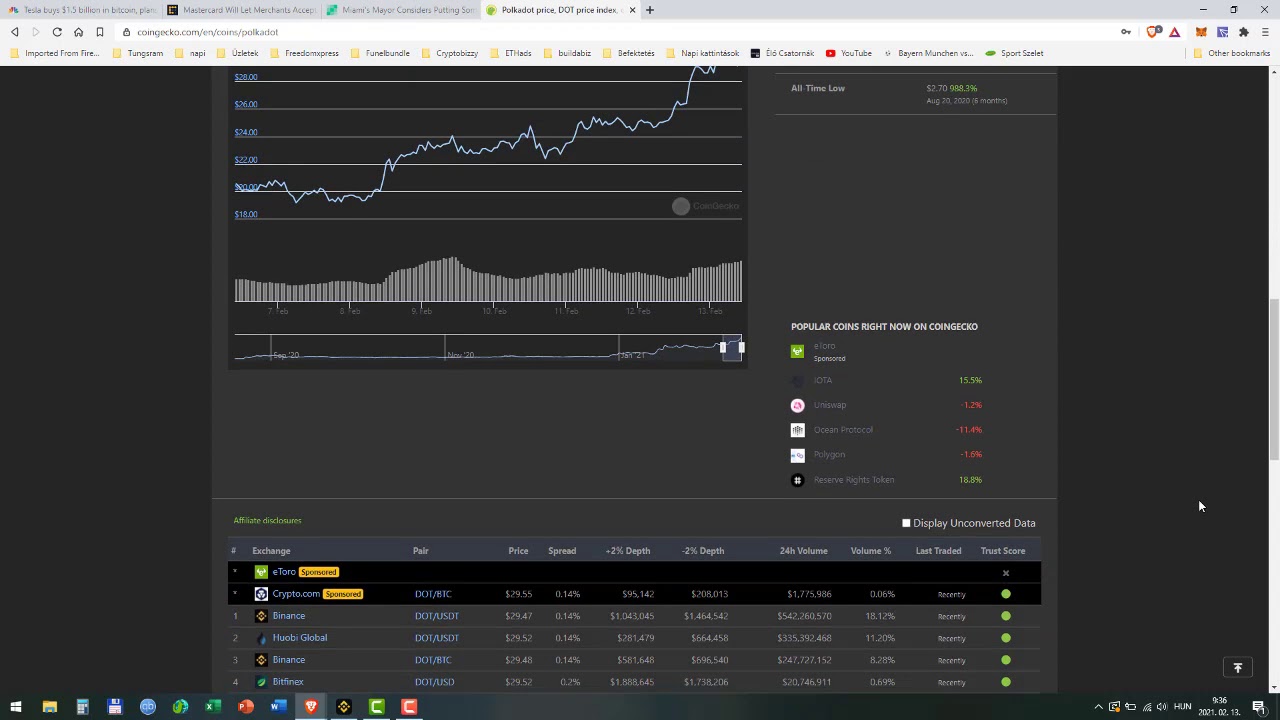Open the Brave Rewards triangle icon

coord(1175,32)
